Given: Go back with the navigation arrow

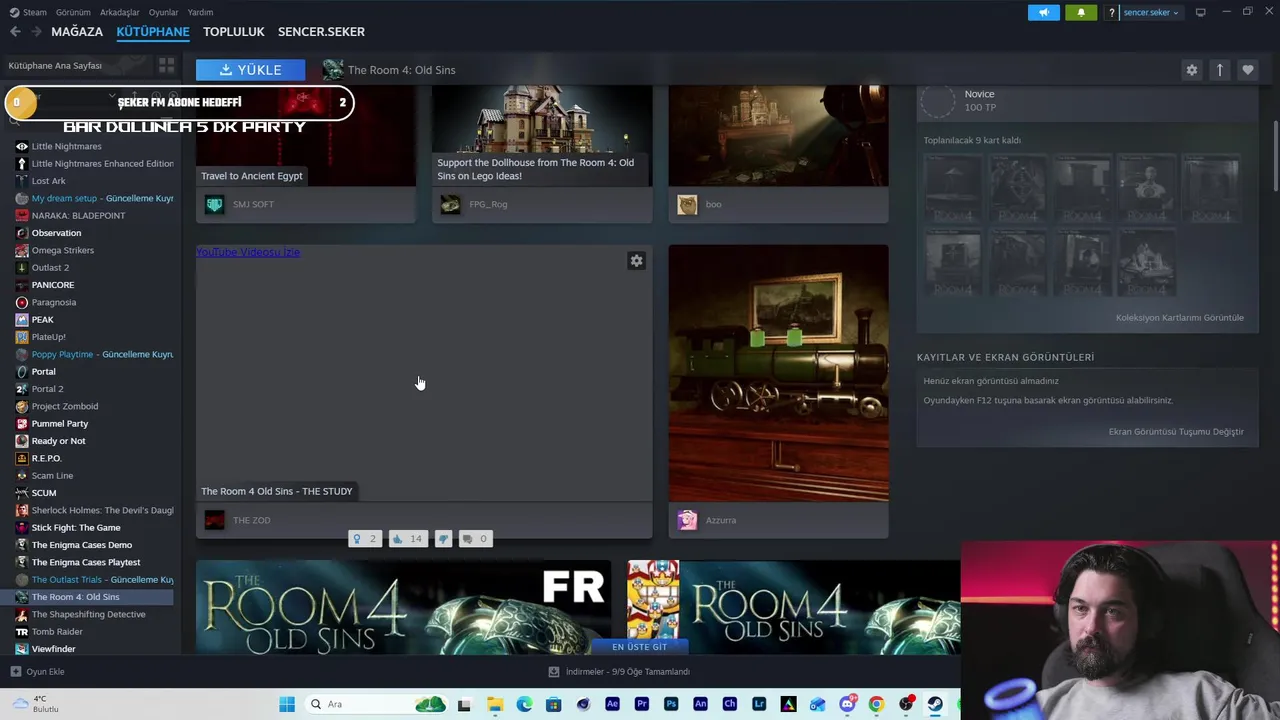Looking at the screenshot, I should [15, 32].
